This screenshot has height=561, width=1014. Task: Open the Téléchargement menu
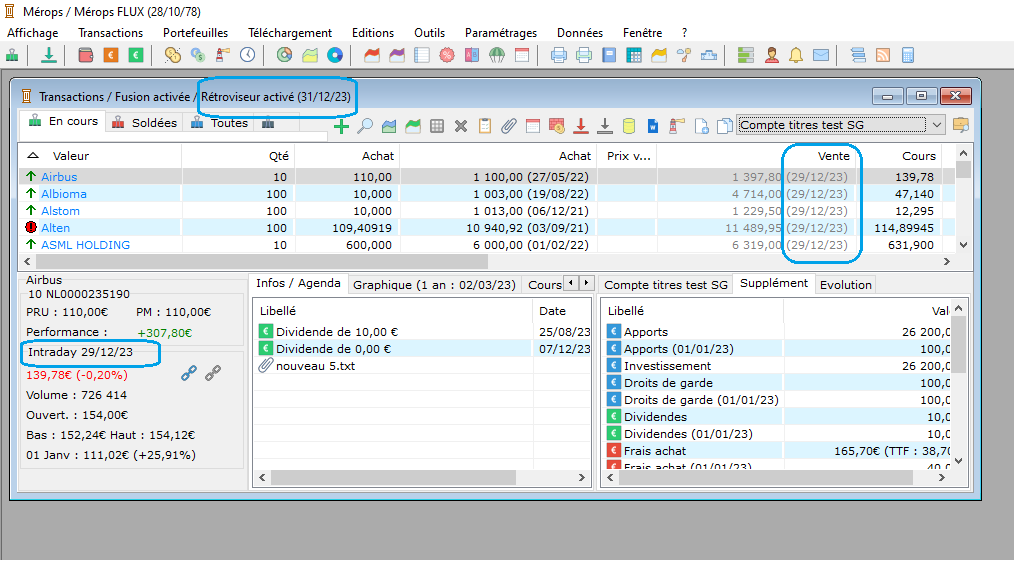[290, 33]
